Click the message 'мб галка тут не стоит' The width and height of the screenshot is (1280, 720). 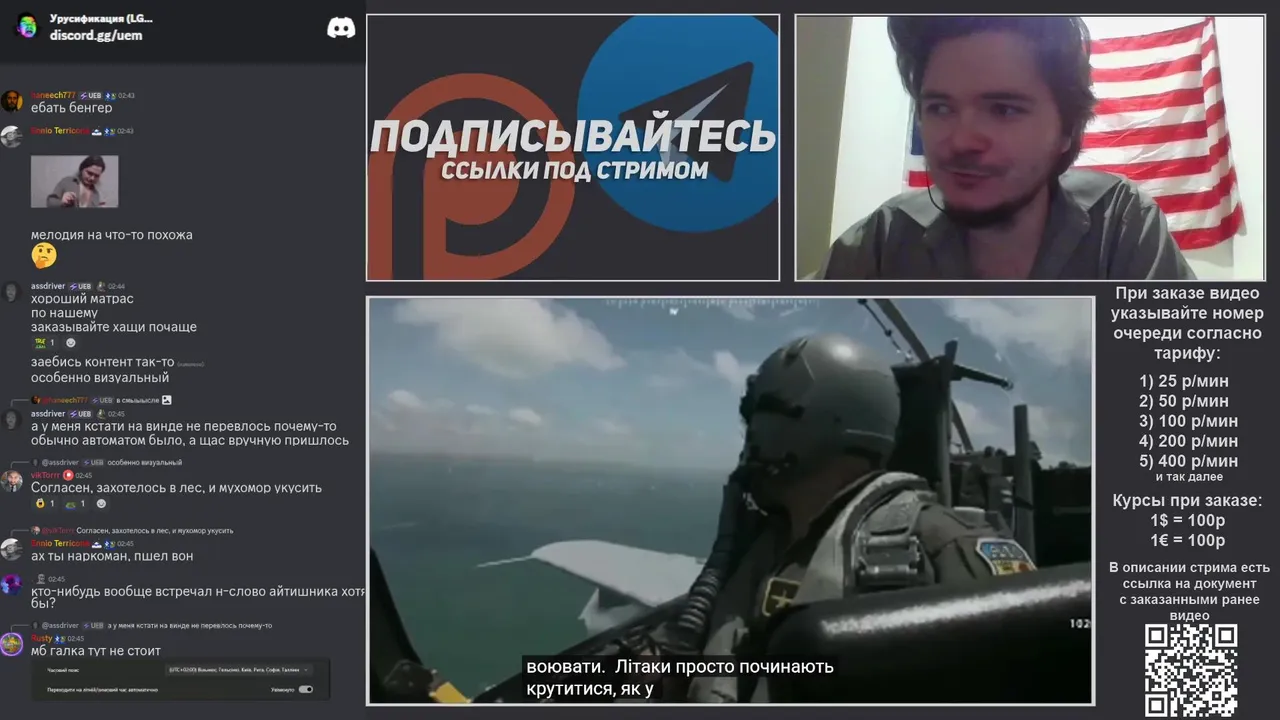pos(96,651)
